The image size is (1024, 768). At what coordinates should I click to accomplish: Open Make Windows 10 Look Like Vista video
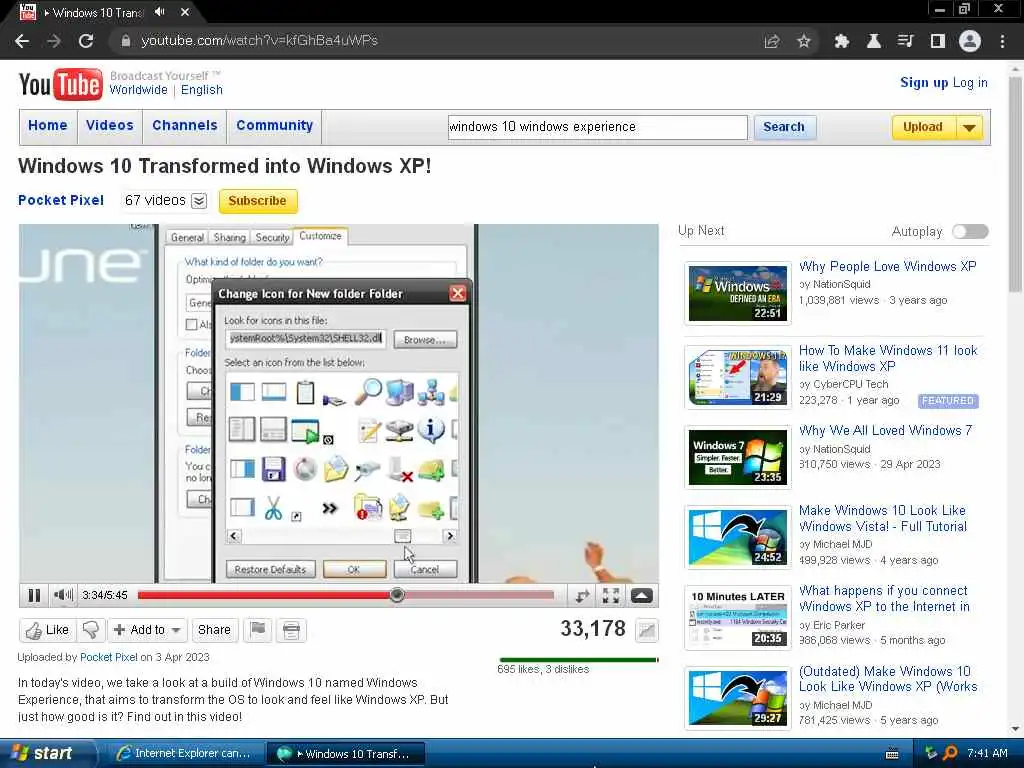[882, 519]
